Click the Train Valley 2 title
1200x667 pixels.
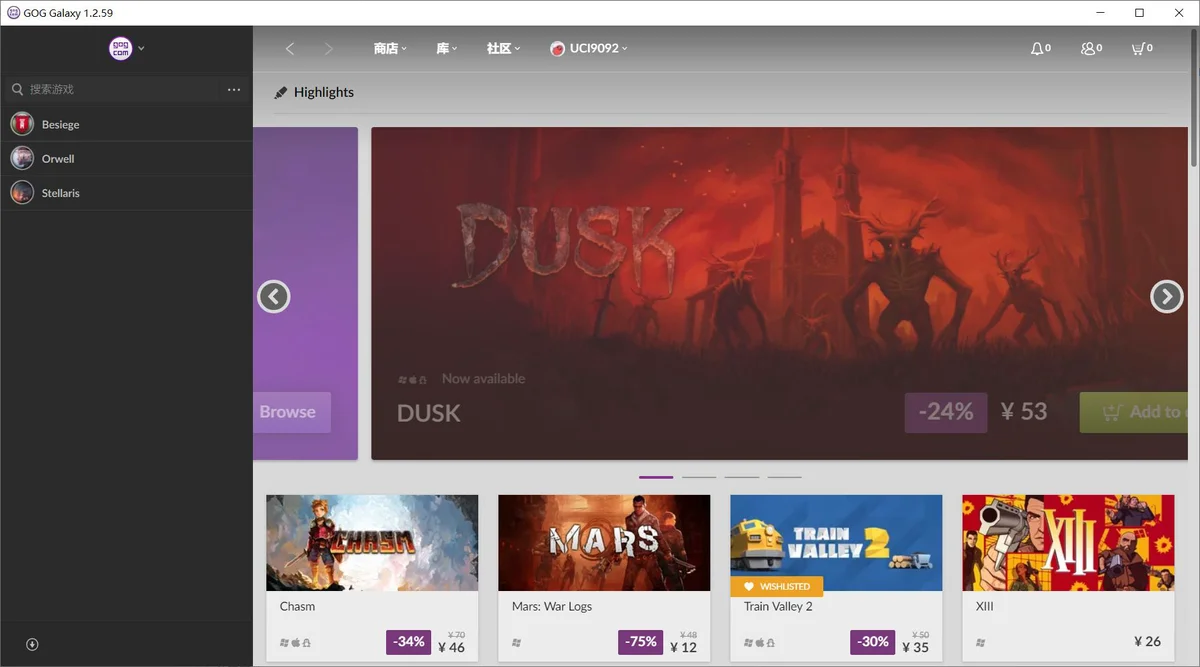pyautogui.click(x=778, y=606)
